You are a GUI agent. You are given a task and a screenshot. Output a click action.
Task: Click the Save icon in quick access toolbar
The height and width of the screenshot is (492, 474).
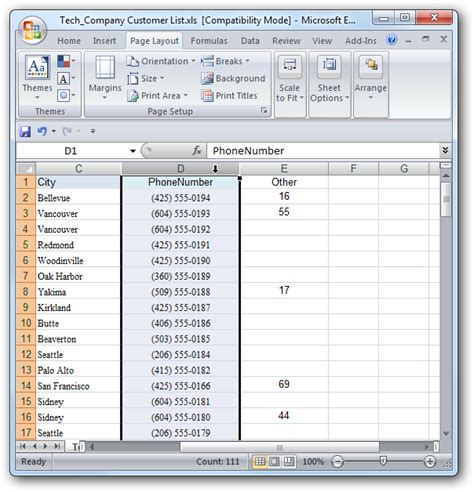(25, 131)
